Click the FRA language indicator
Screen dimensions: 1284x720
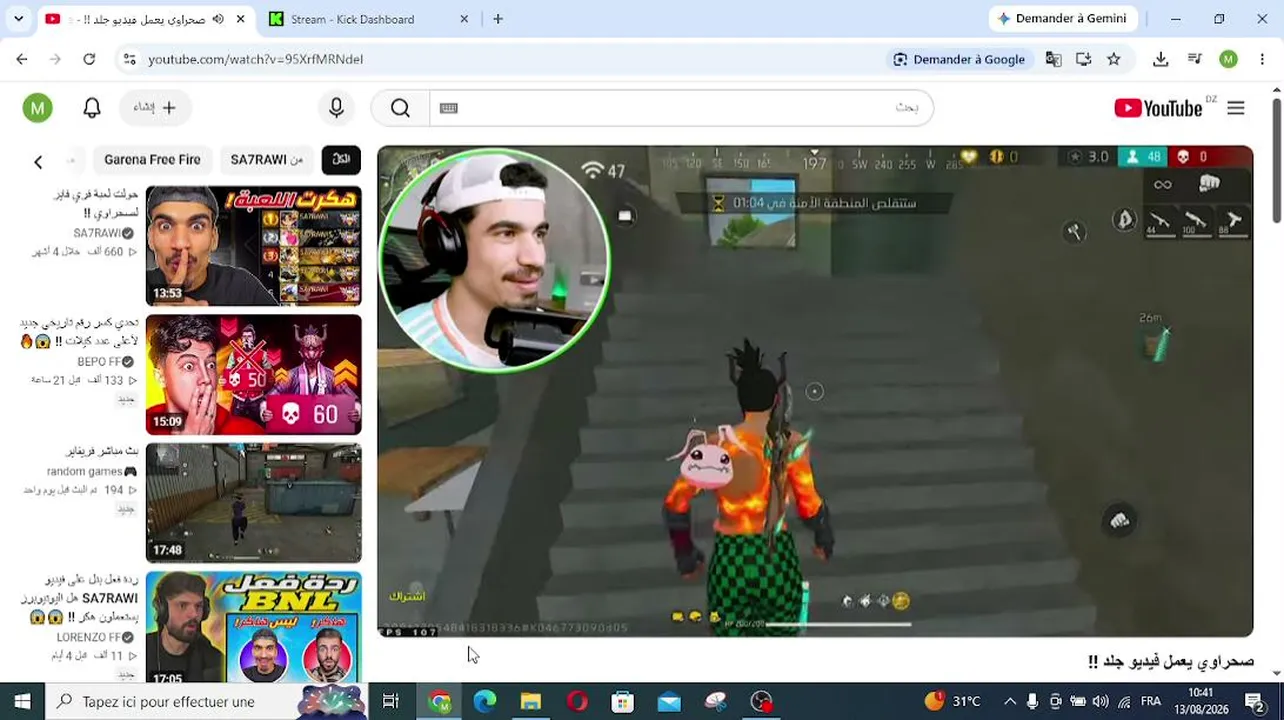[1151, 701]
